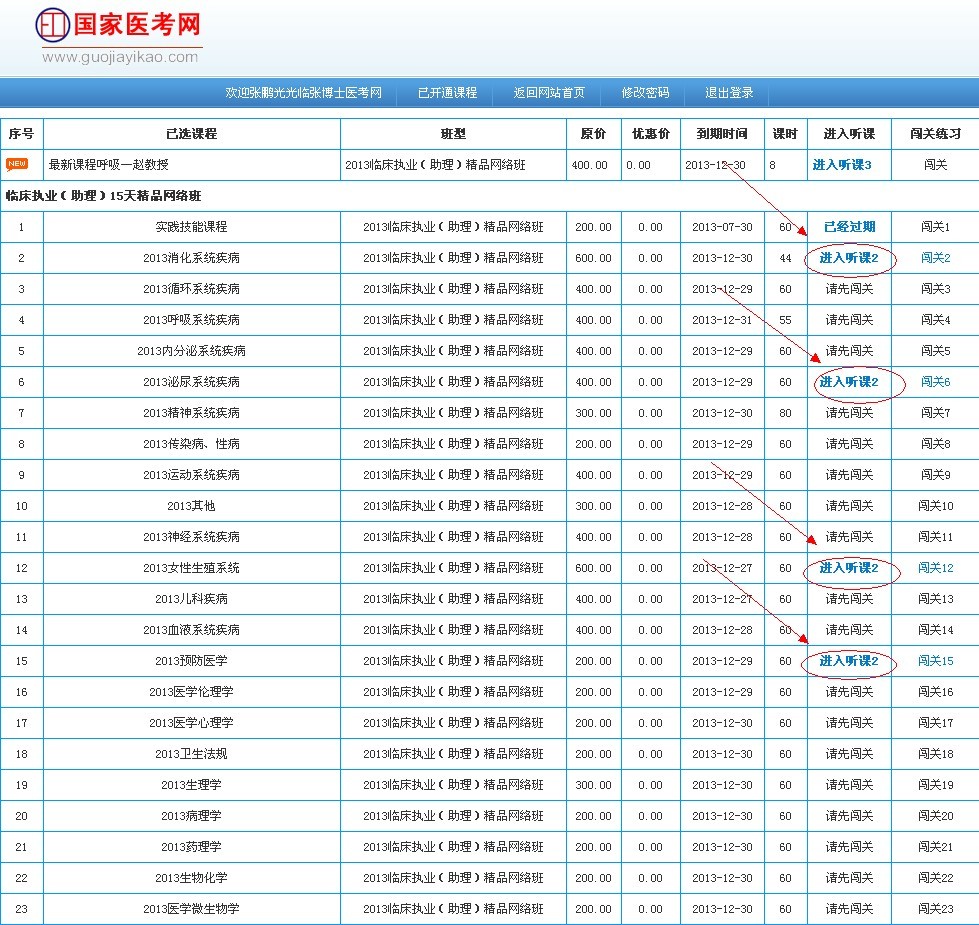
Task: Click the 闯关12 practice link
Action: tap(935, 568)
